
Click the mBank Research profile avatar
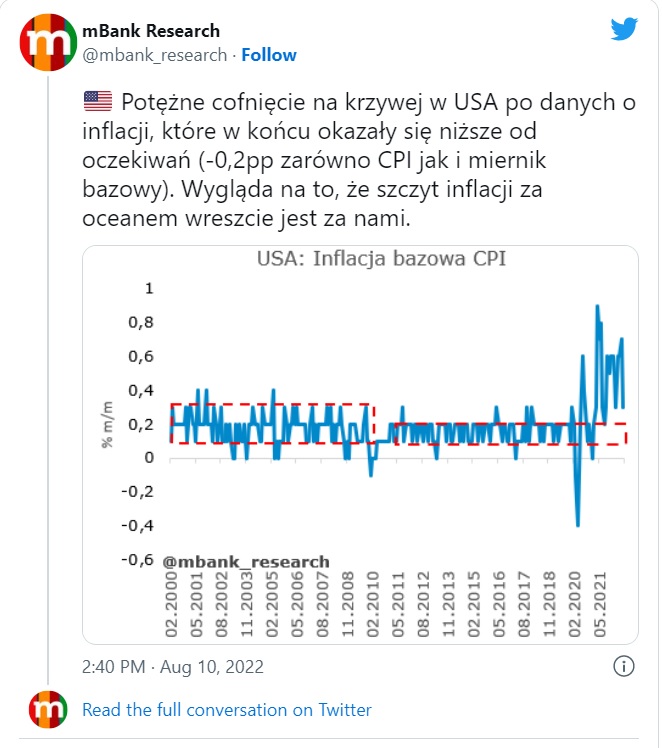coord(46,43)
